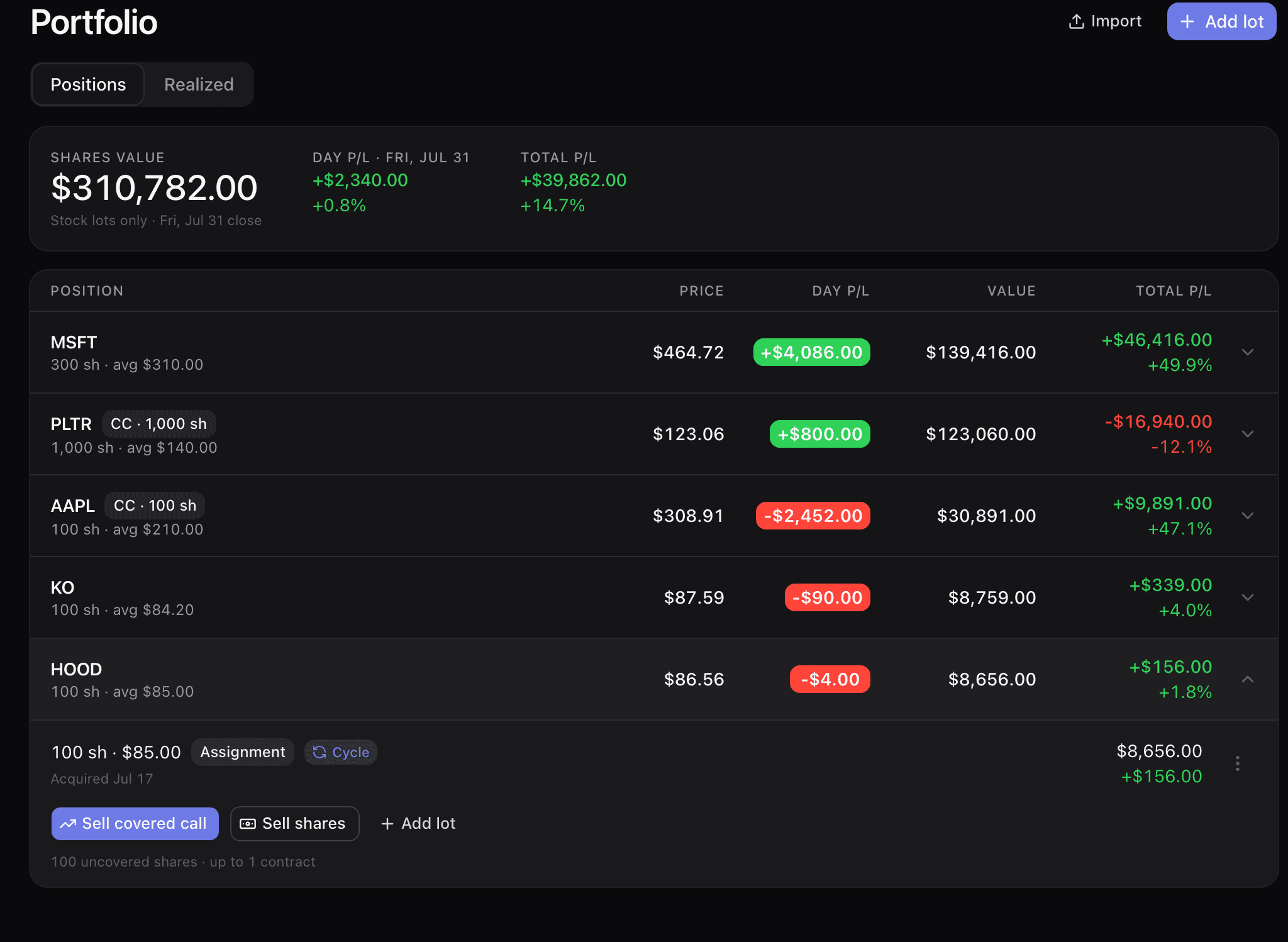
Task: Click the 100 uncovered shares note
Action: 183,862
